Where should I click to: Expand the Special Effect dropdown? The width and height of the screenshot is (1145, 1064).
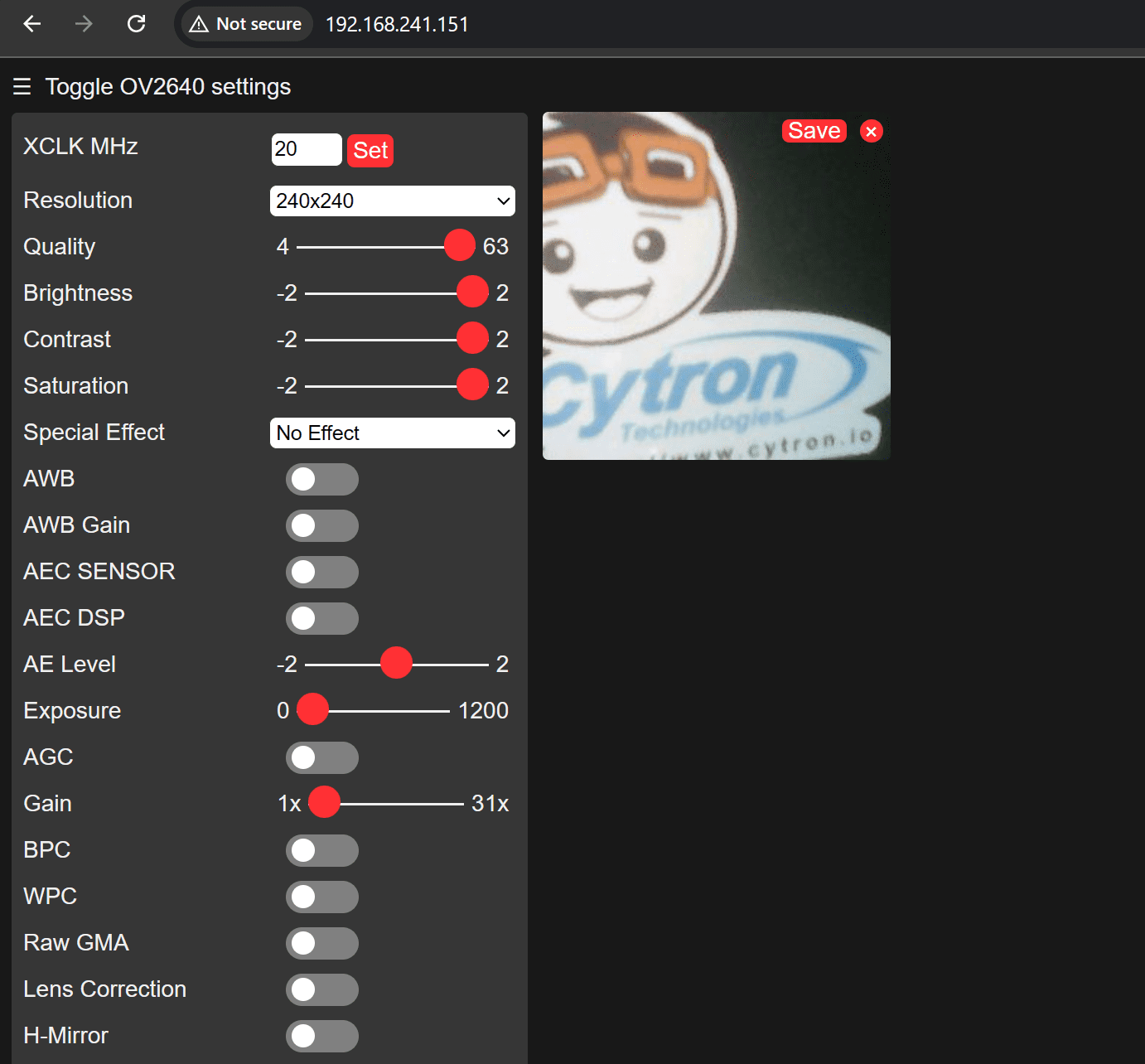point(392,433)
